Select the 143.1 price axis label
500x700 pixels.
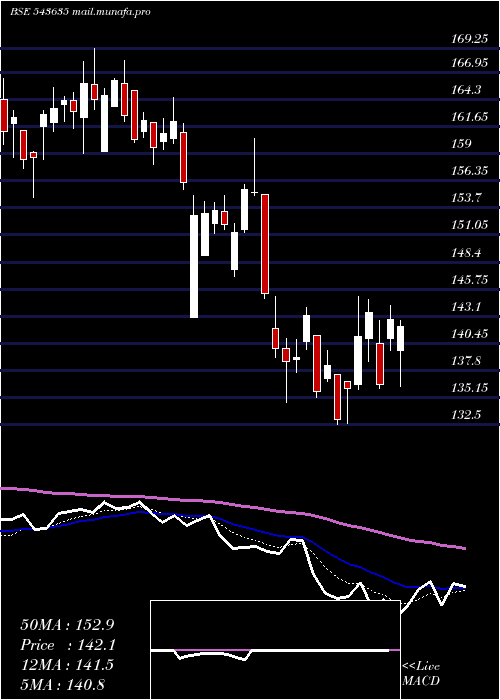pyautogui.click(x=467, y=307)
